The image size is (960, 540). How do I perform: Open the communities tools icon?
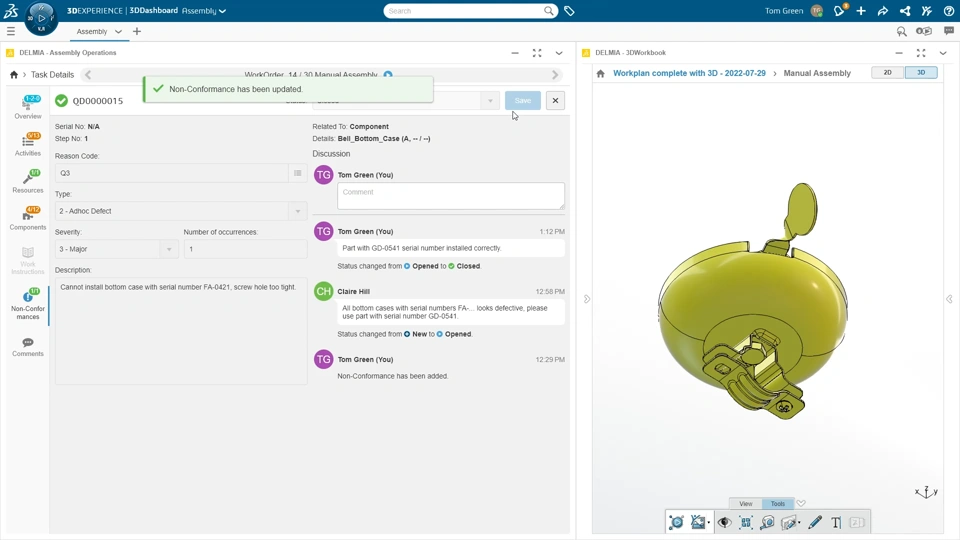point(926,10)
